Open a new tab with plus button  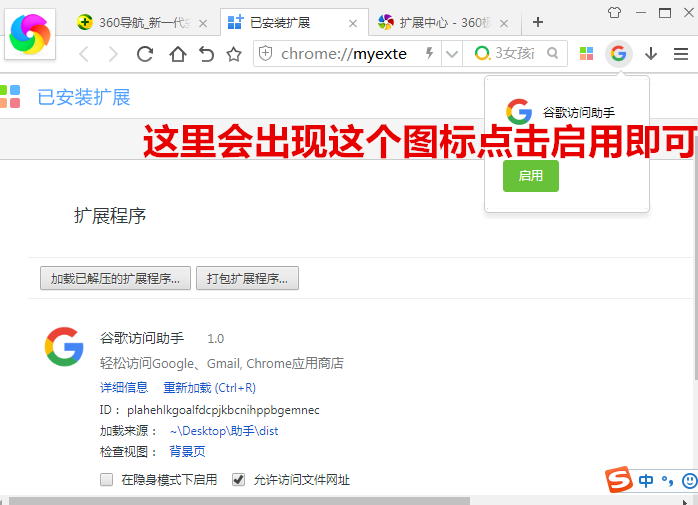[538, 22]
